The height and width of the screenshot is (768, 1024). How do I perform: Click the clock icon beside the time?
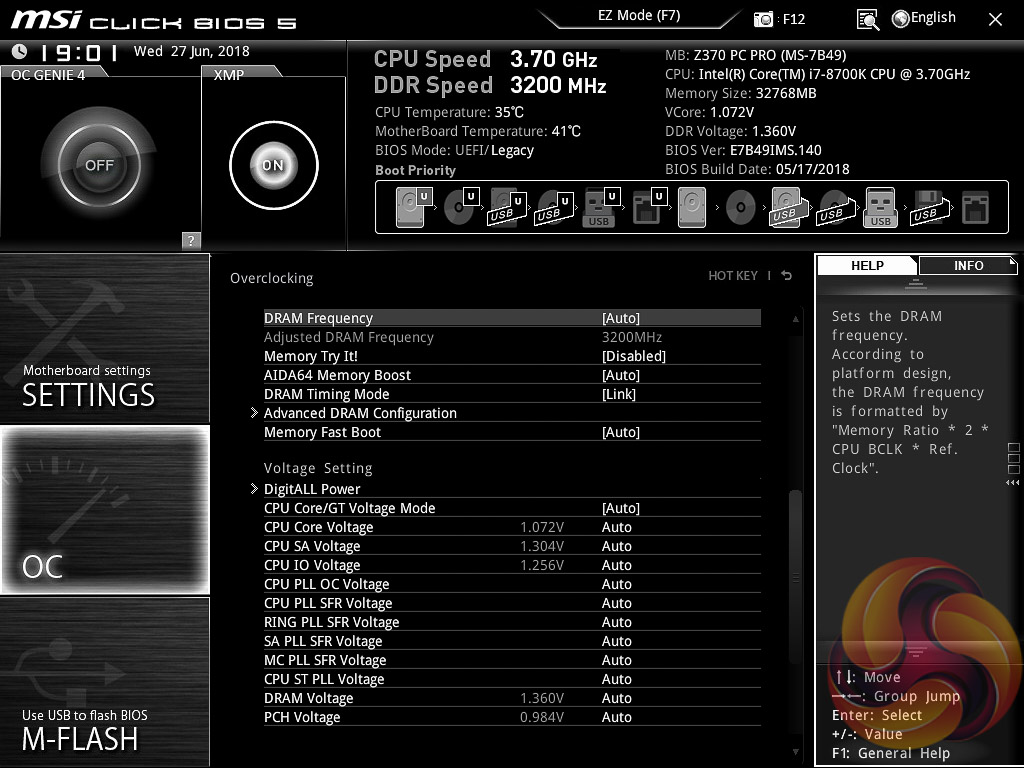pyautogui.click(x=20, y=51)
